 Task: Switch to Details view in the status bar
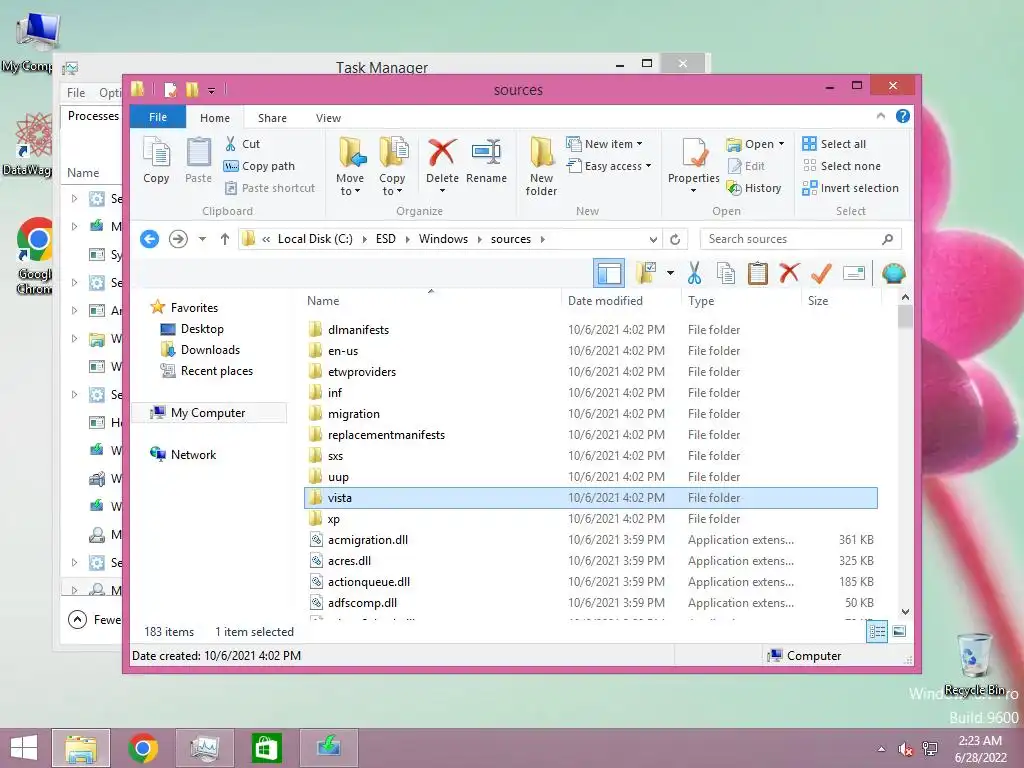coord(877,632)
